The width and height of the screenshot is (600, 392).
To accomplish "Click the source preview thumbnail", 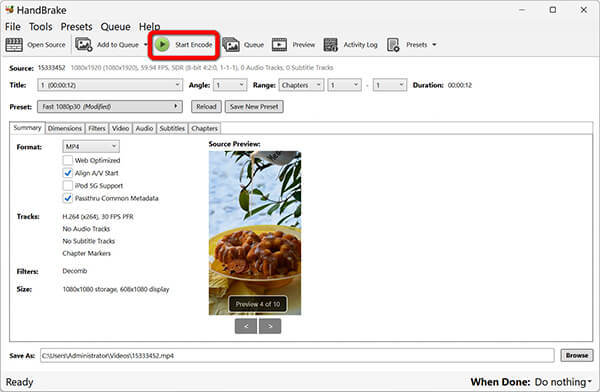I will [x=255, y=233].
